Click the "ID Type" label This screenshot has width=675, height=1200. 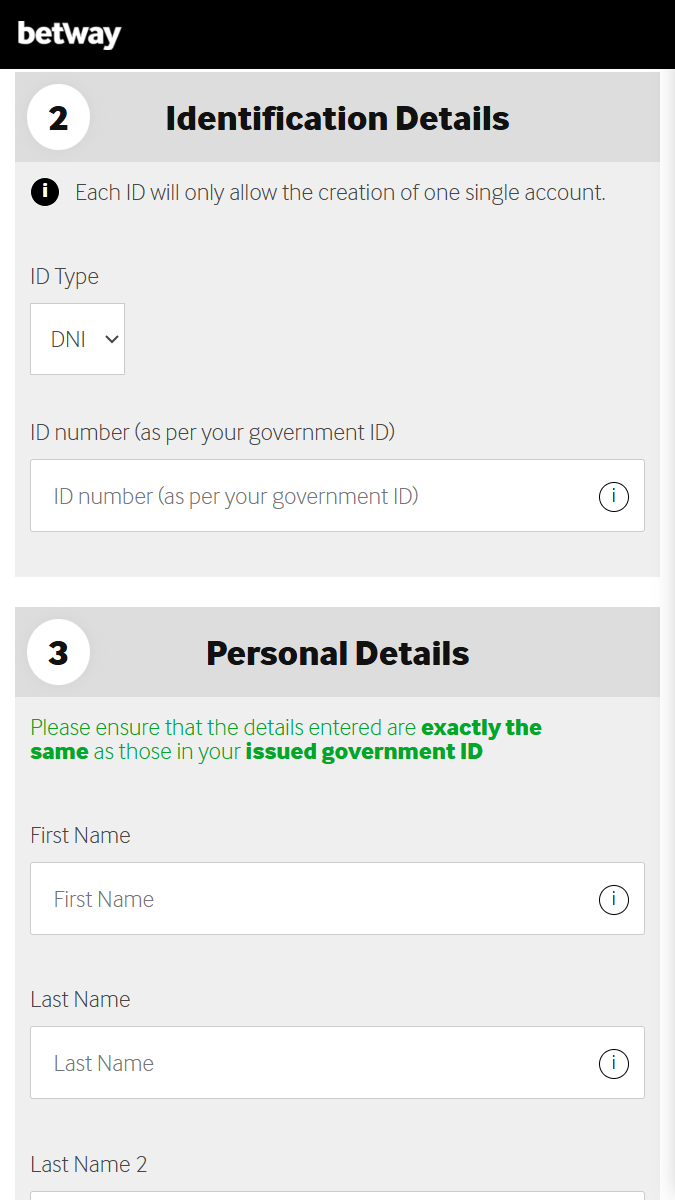click(65, 276)
